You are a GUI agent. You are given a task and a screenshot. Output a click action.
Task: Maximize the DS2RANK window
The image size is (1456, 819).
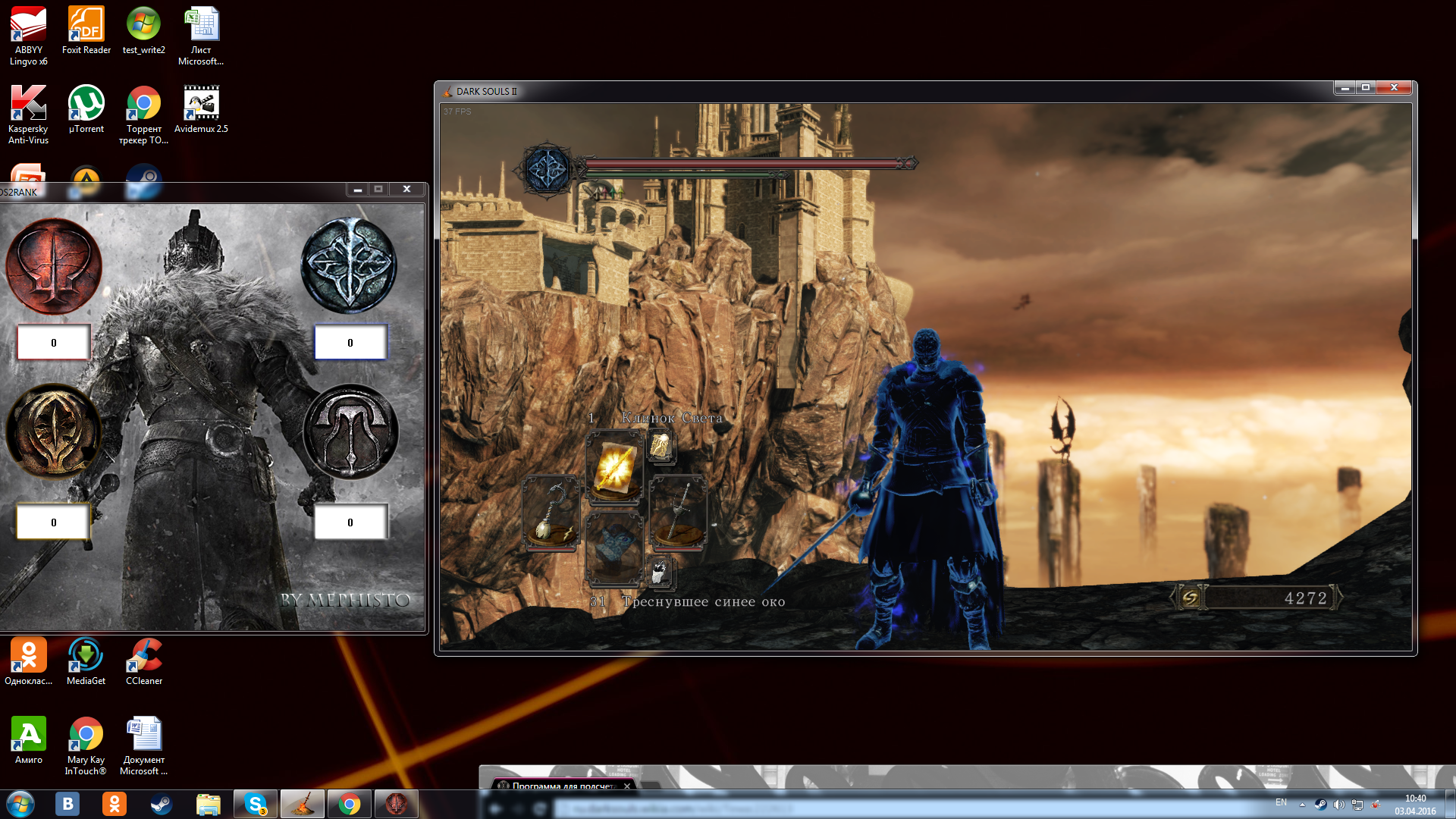click(378, 190)
